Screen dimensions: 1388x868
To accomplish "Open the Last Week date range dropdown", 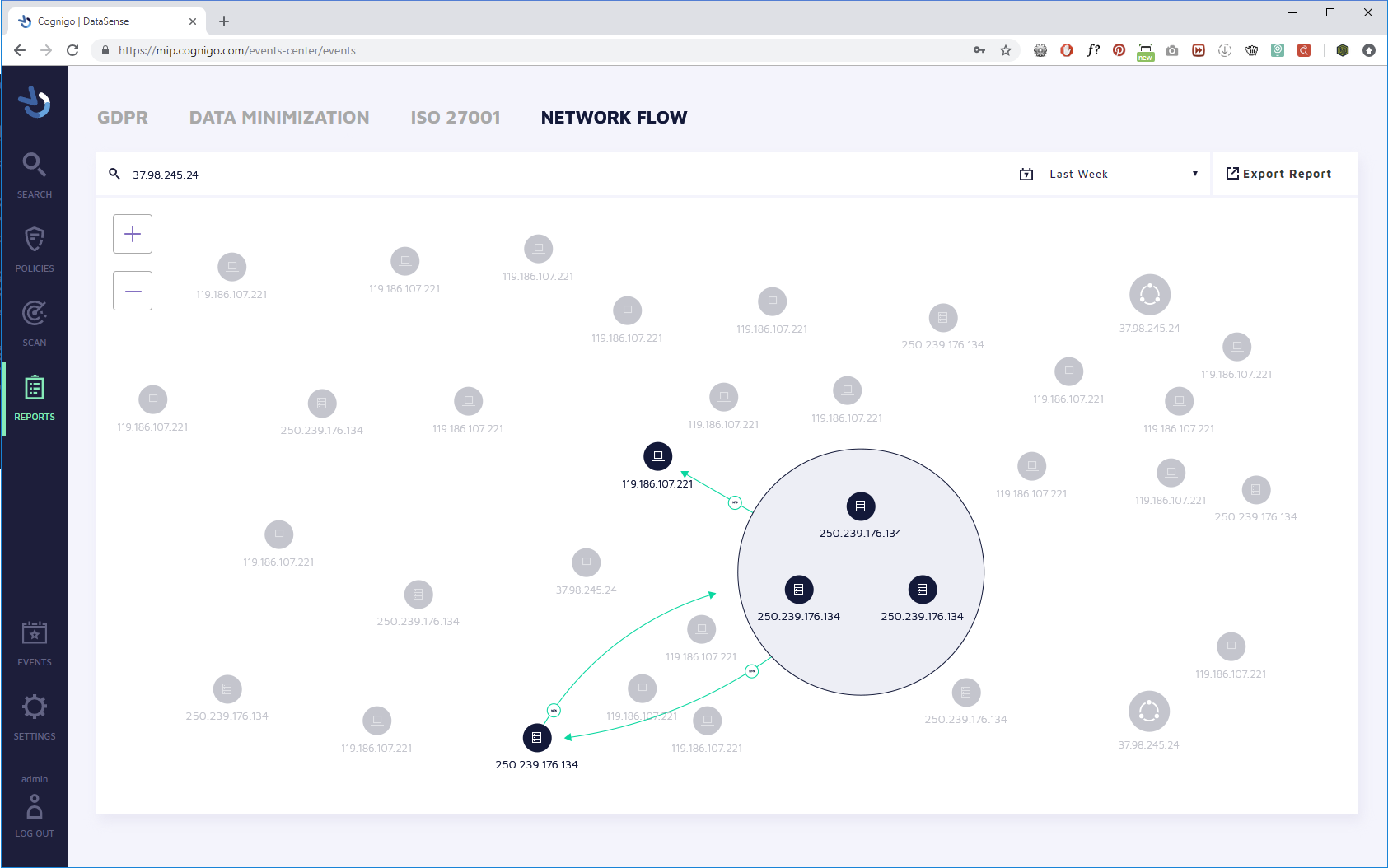I will coord(1124,174).
